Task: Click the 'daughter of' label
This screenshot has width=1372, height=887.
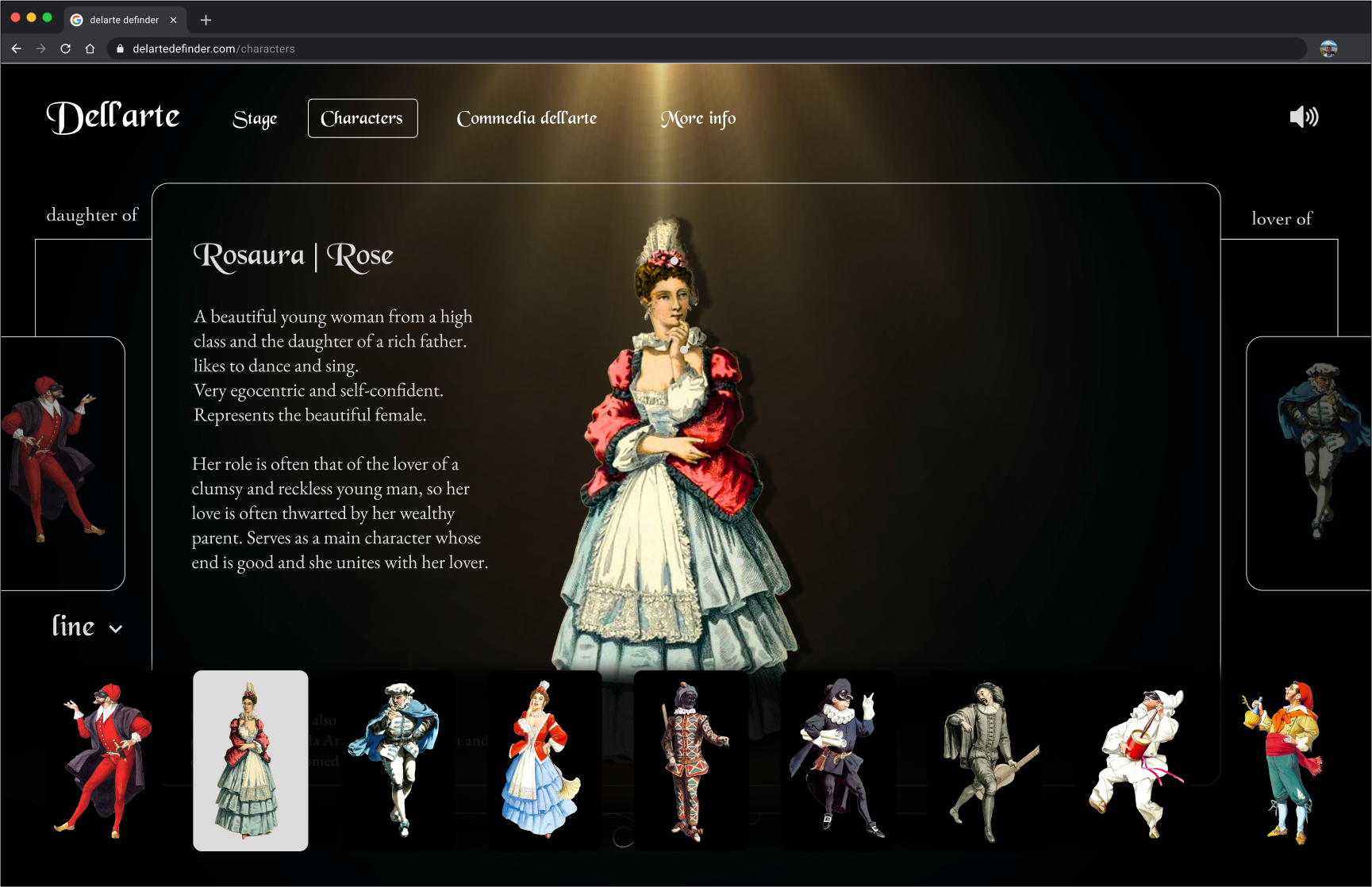Action: tap(92, 215)
